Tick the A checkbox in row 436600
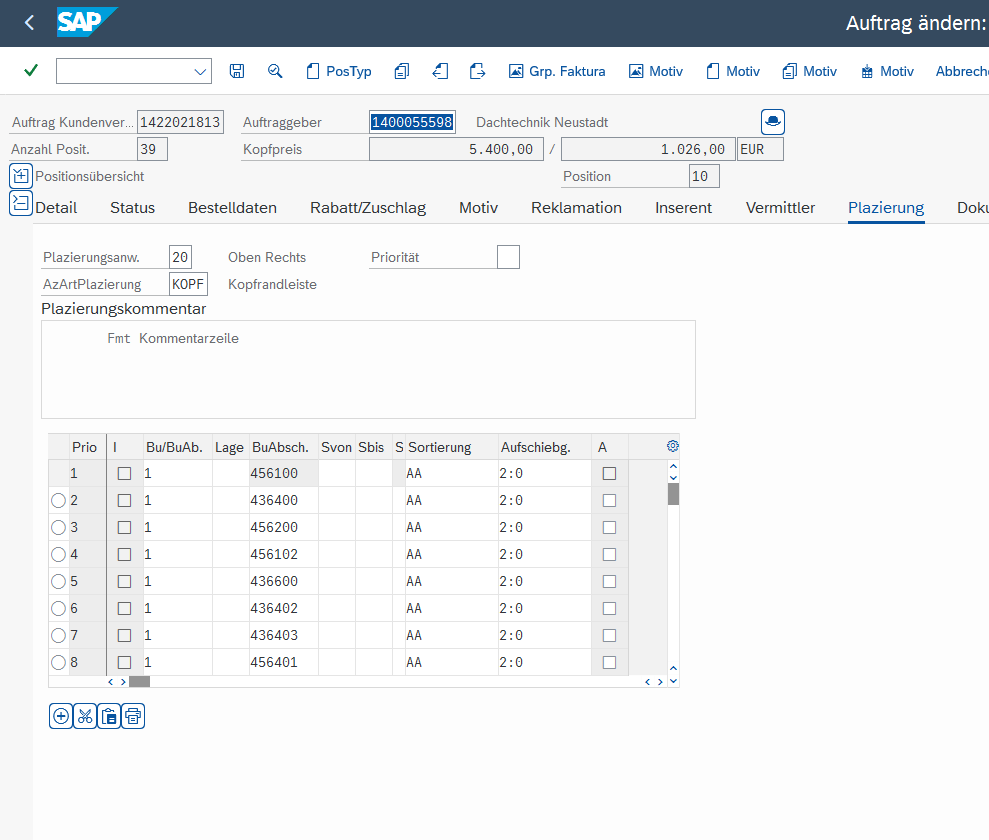The image size is (989, 840). [x=609, y=581]
